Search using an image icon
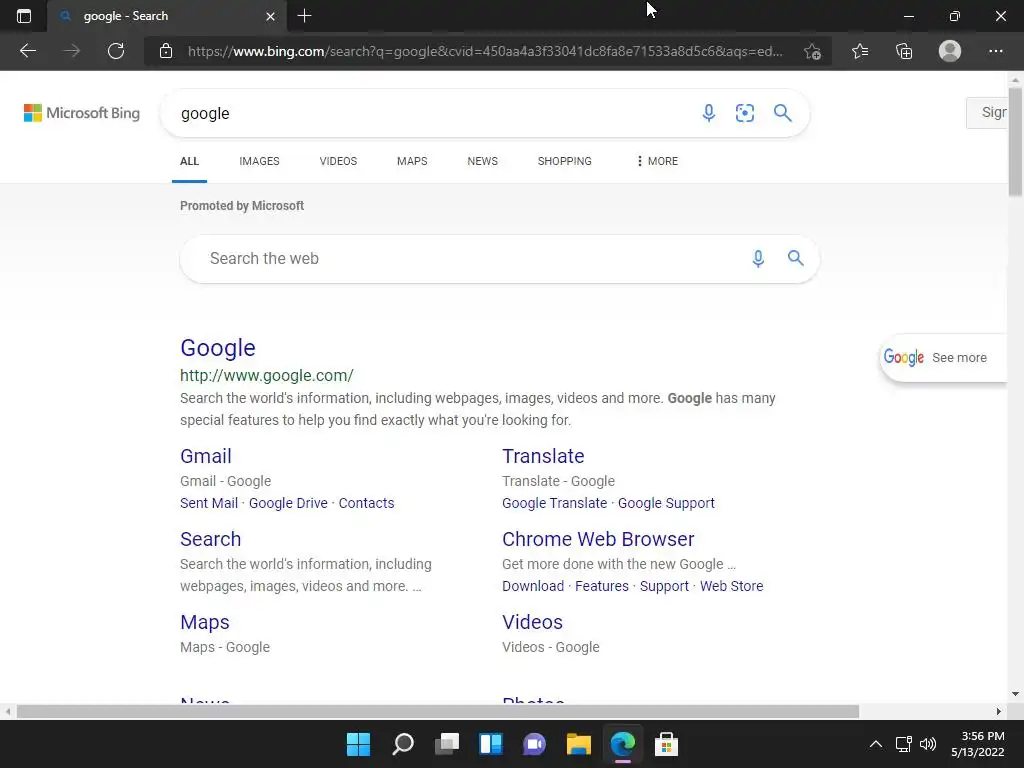Viewport: 1024px width, 768px height. 744,113
